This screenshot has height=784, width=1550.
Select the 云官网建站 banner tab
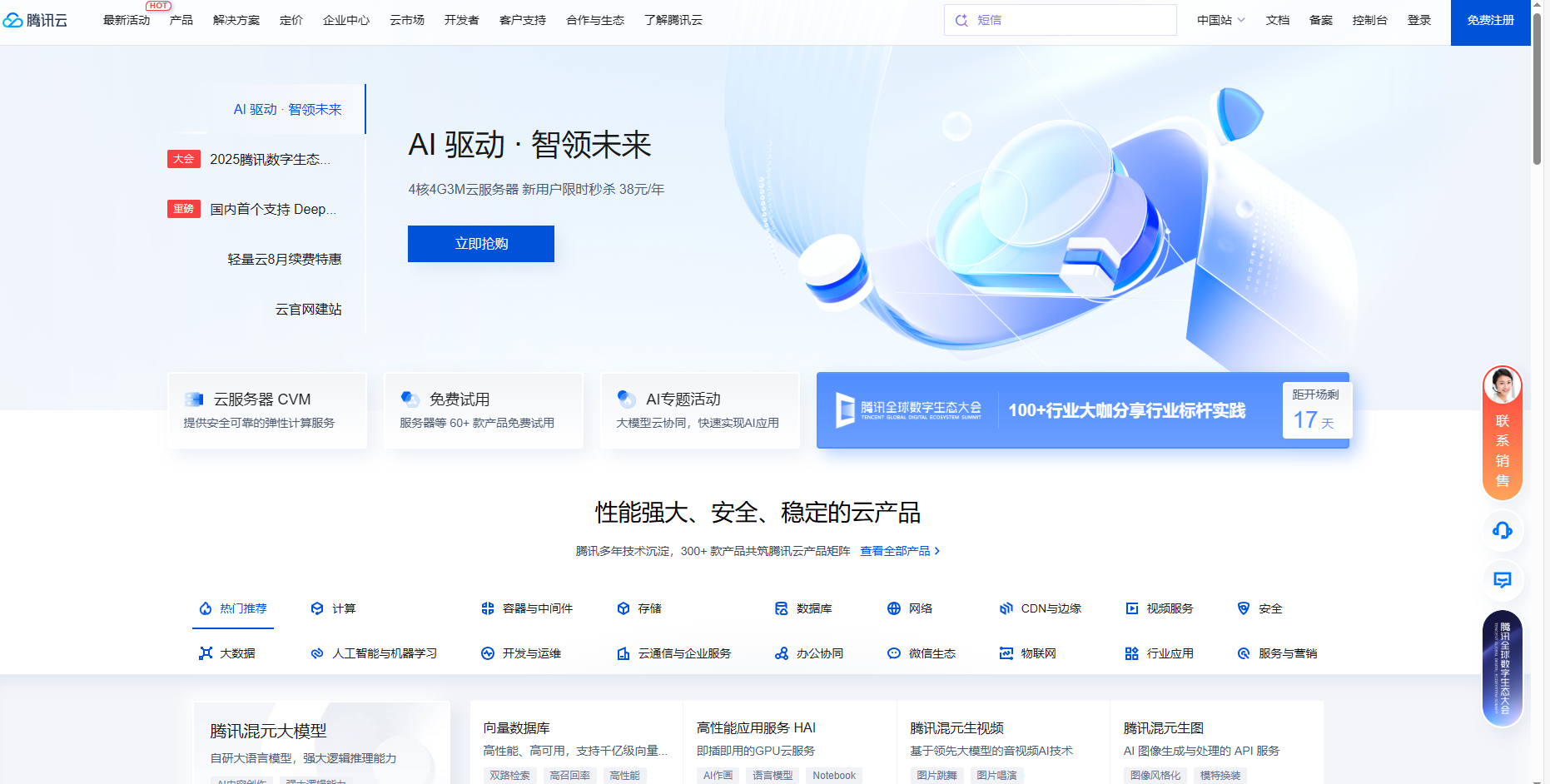click(x=266, y=309)
